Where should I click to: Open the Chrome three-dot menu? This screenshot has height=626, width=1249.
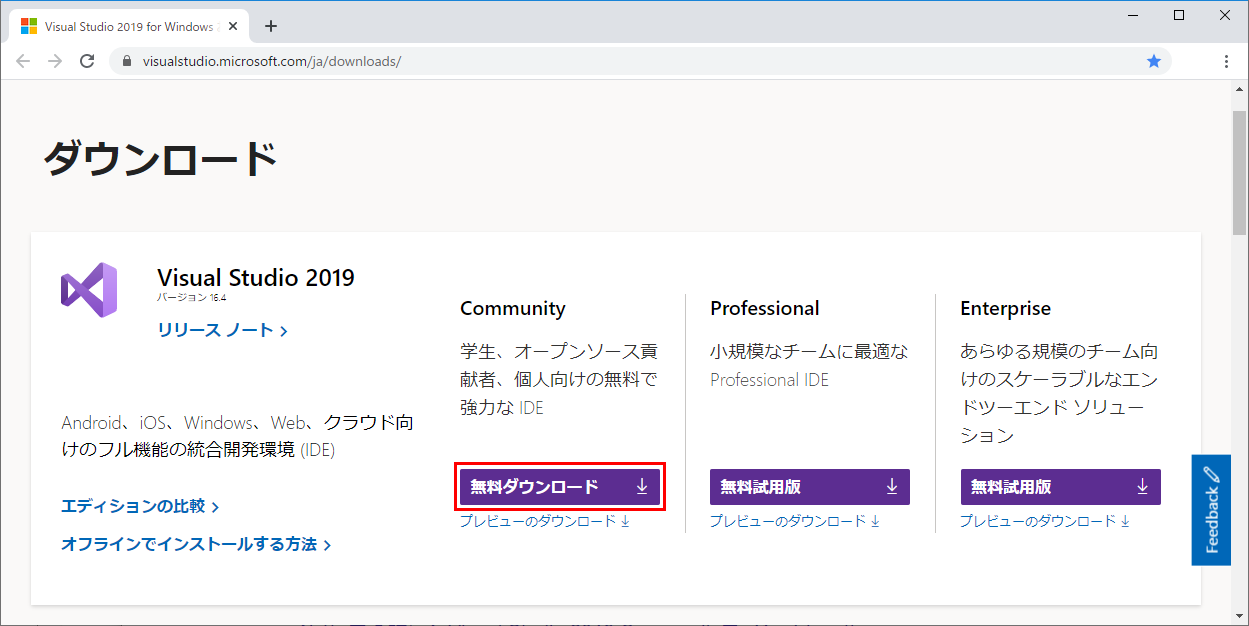[x=1226, y=61]
